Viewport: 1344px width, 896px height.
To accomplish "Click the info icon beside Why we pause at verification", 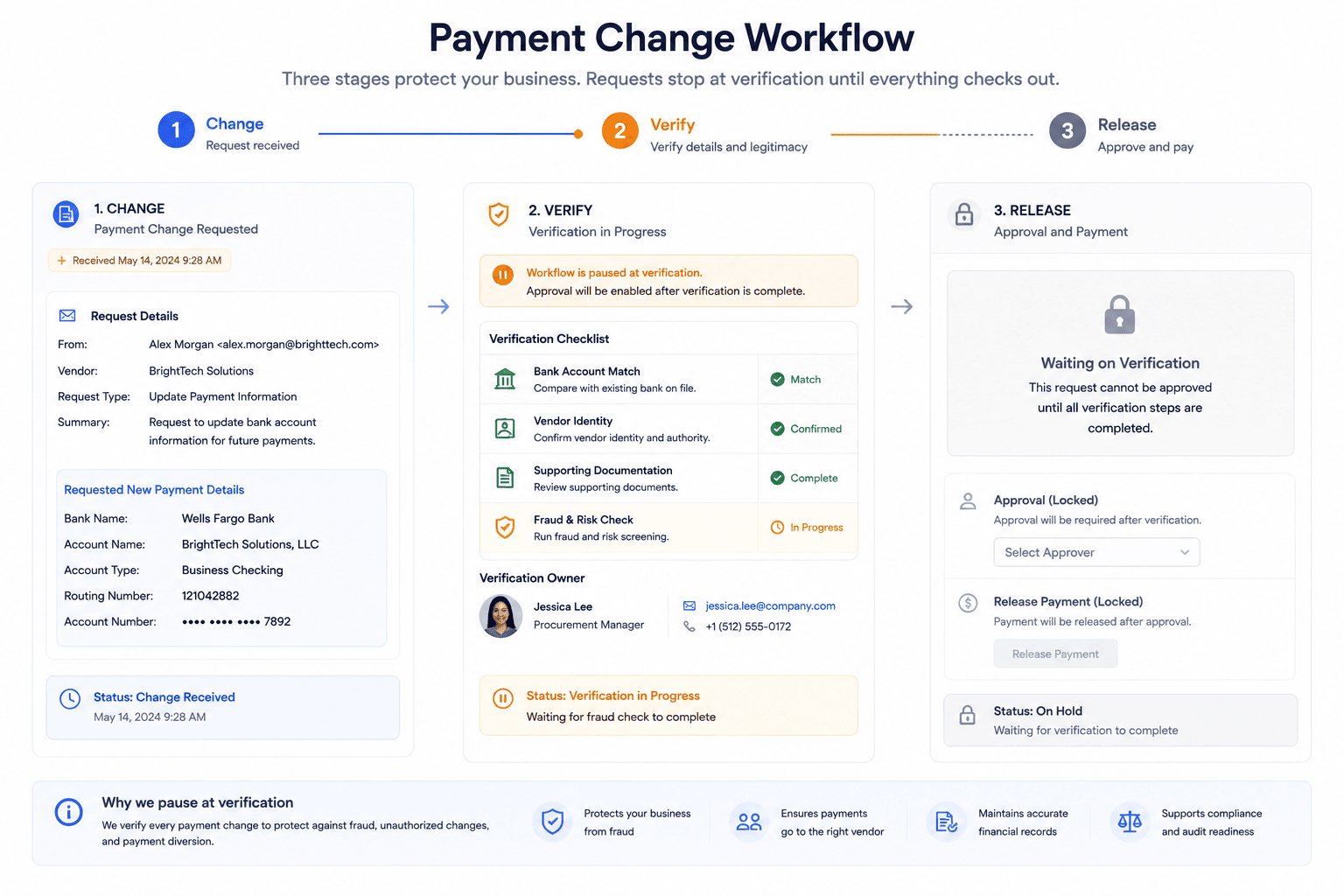I will tap(69, 812).
